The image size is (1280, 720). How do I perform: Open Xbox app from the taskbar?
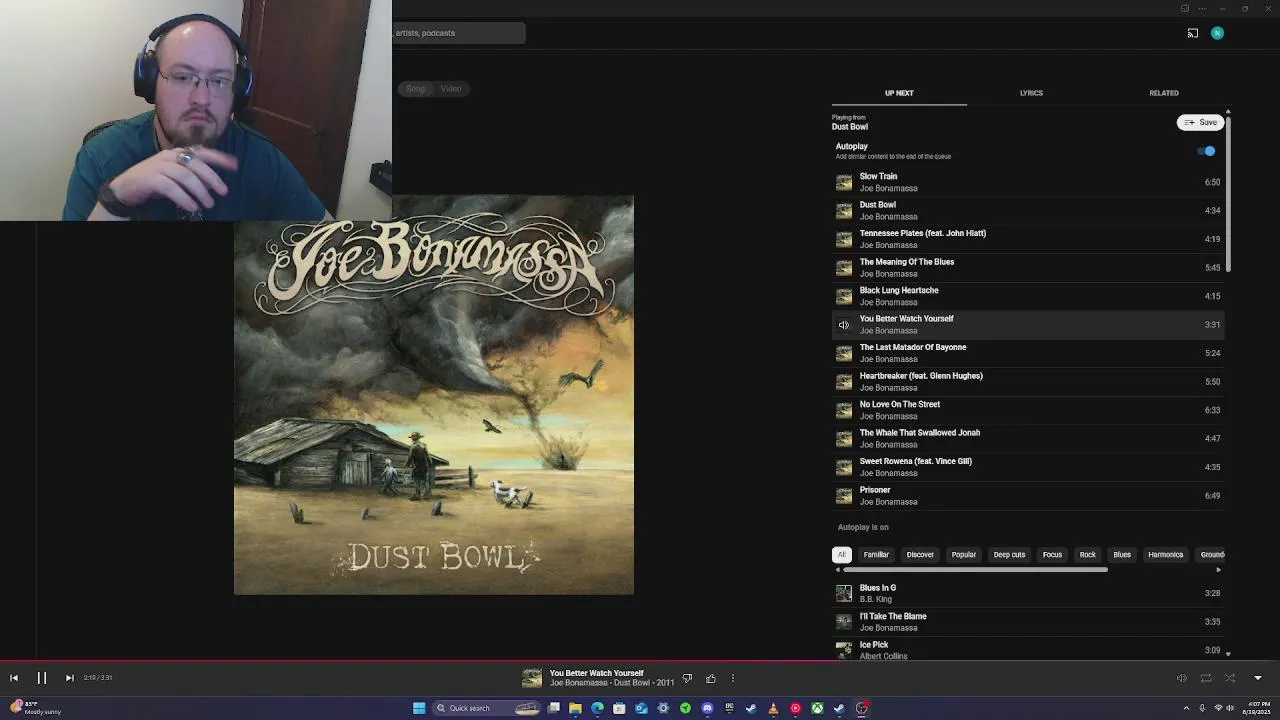(x=817, y=708)
